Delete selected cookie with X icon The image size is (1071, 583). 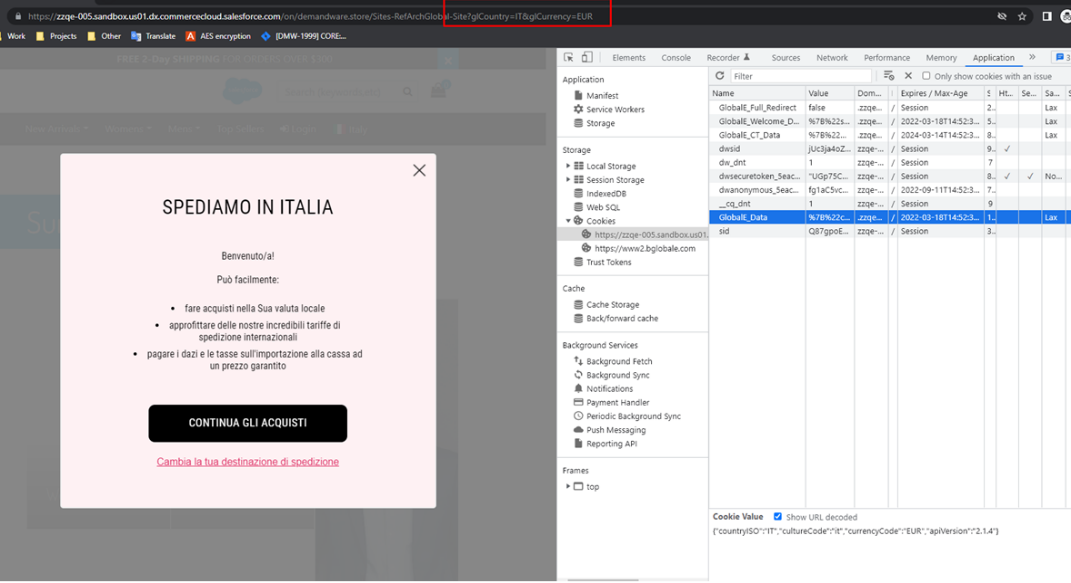pos(908,76)
